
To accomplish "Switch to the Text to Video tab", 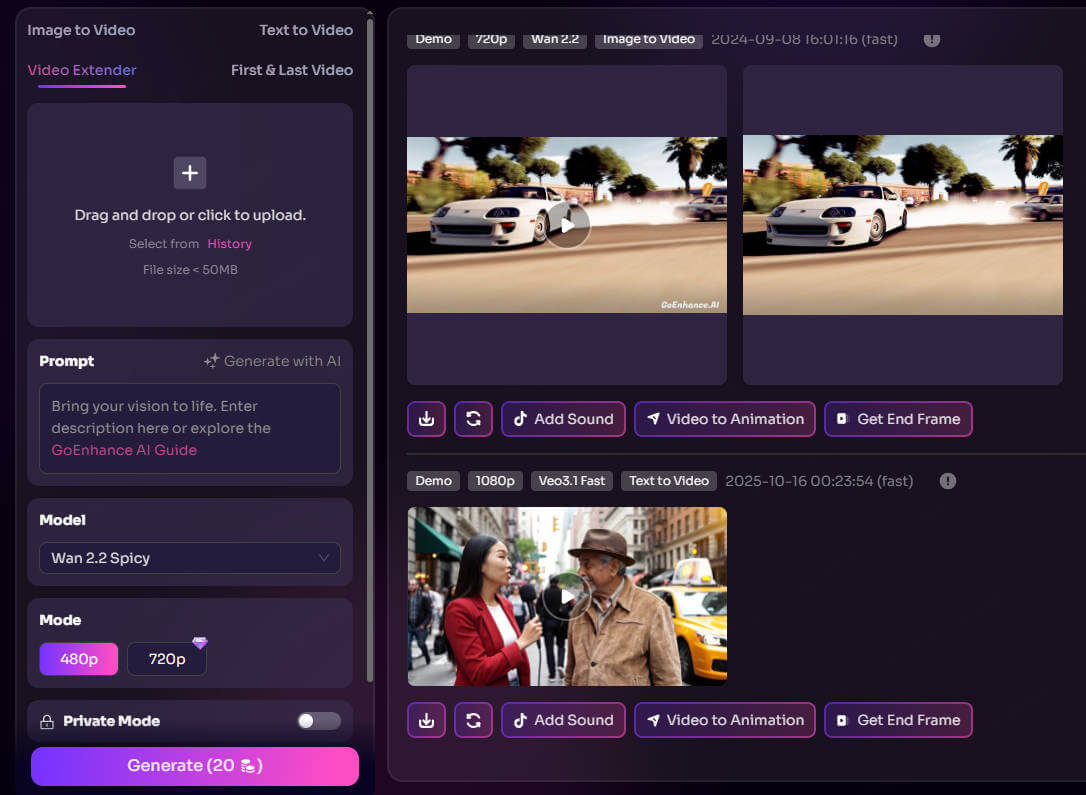I will click(x=305, y=30).
